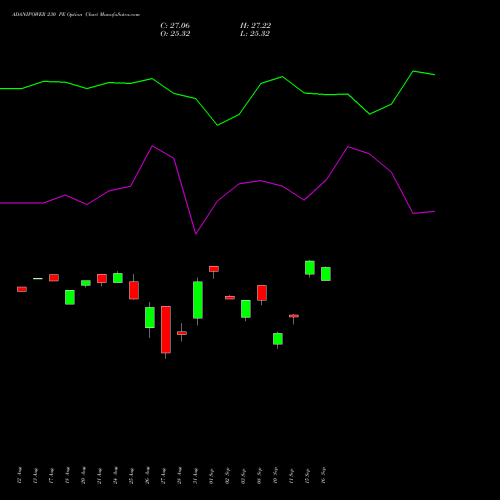Click the green candle above 26 Aug
The image size is (500, 500).
[150, 317]
